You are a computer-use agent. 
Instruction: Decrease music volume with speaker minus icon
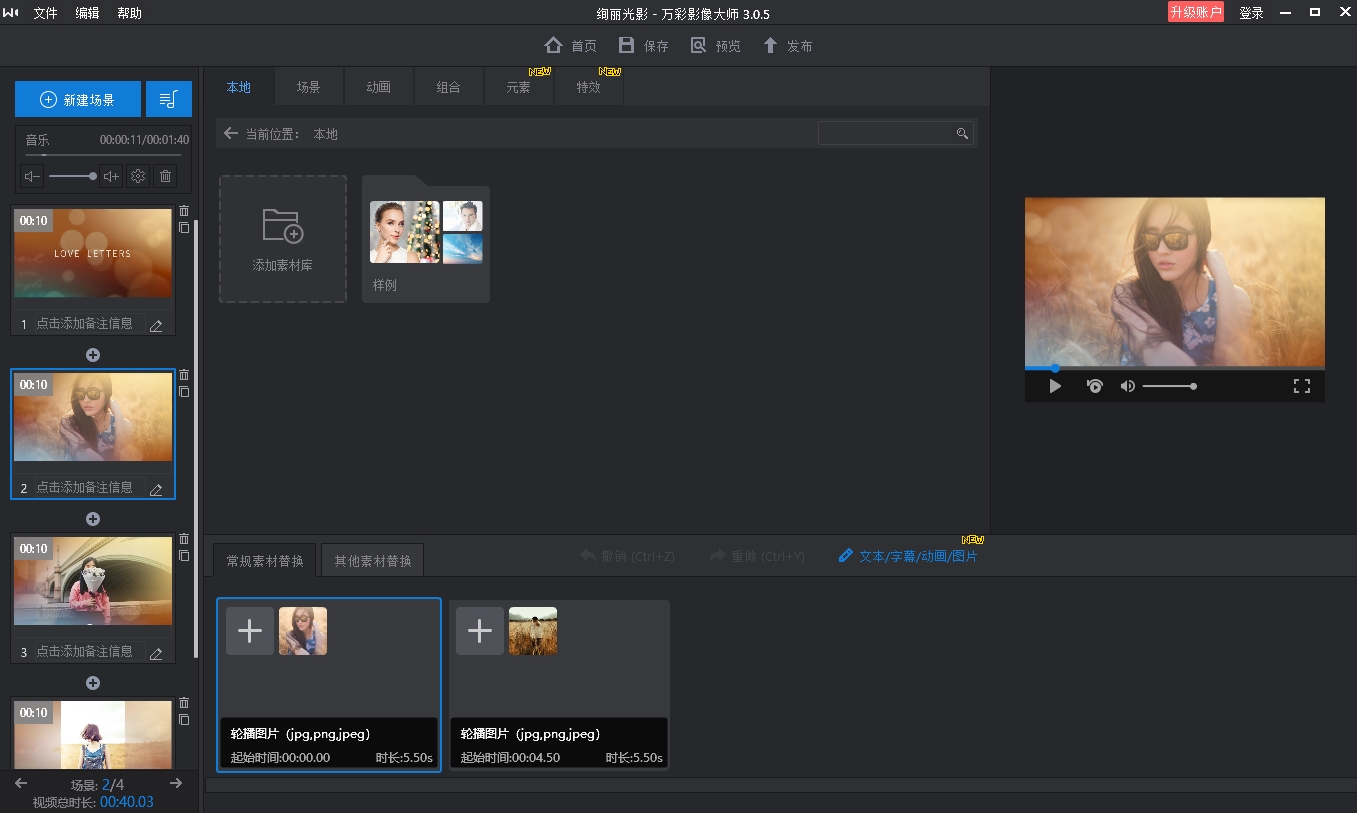click(x=33, y=176)
